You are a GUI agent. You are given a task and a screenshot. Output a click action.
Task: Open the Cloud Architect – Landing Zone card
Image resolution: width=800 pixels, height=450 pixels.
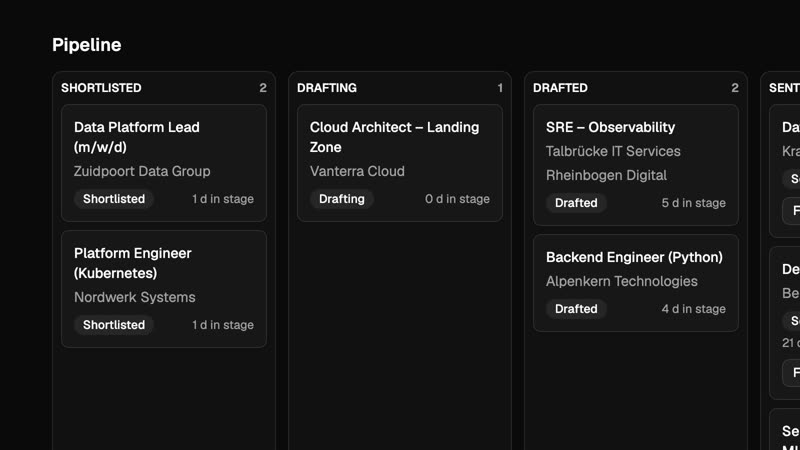(400, 163)
